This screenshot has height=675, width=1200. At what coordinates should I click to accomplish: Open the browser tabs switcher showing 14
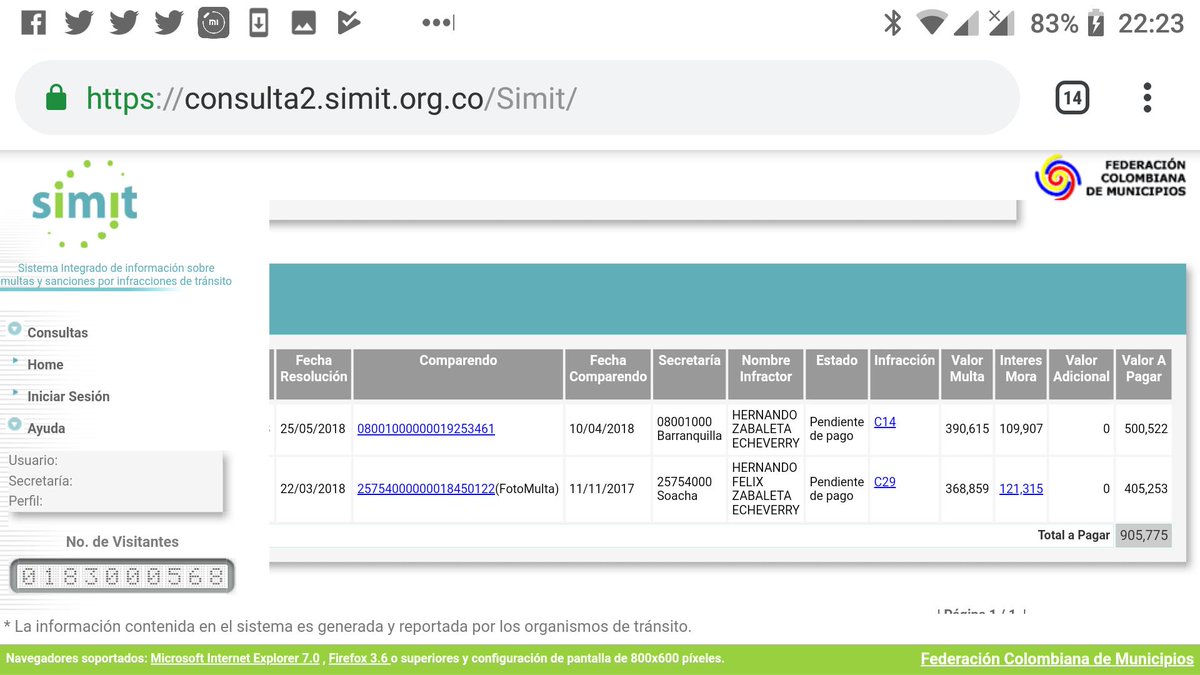click(x=1072, y=98)
